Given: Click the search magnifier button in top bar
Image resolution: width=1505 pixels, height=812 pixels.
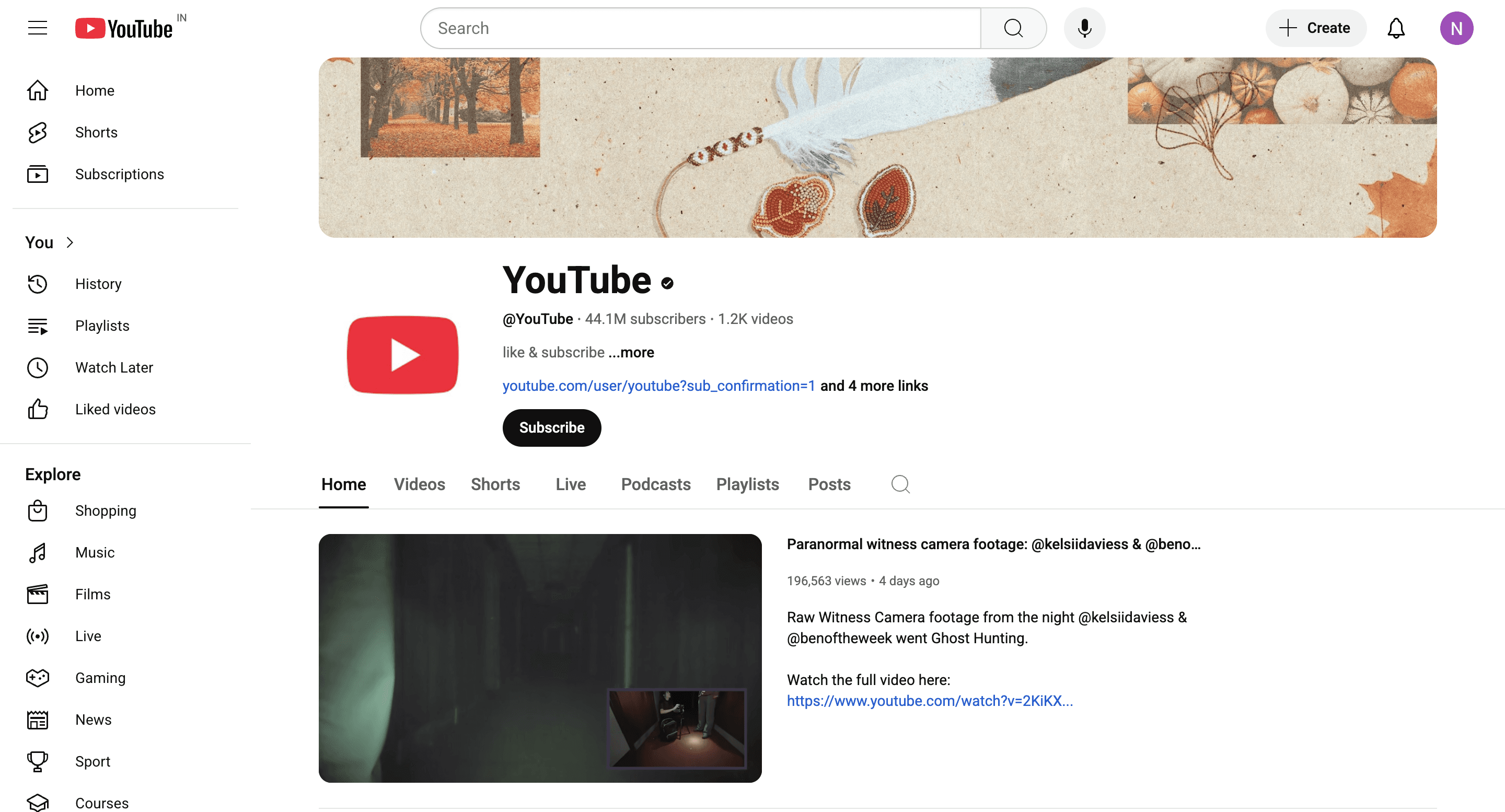Looking at the screenshot, I should (x=1013, y=28).
